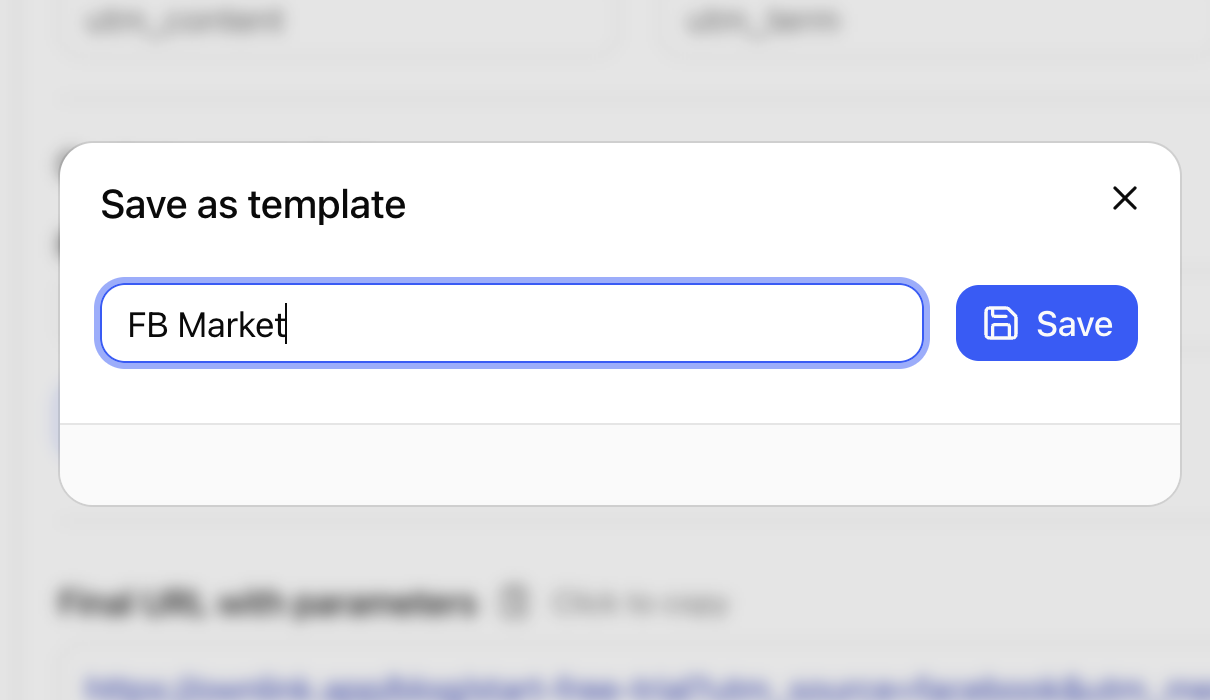Click the Save text label on button
This screenshot has height=700, width=1210.
[1074, 323]
